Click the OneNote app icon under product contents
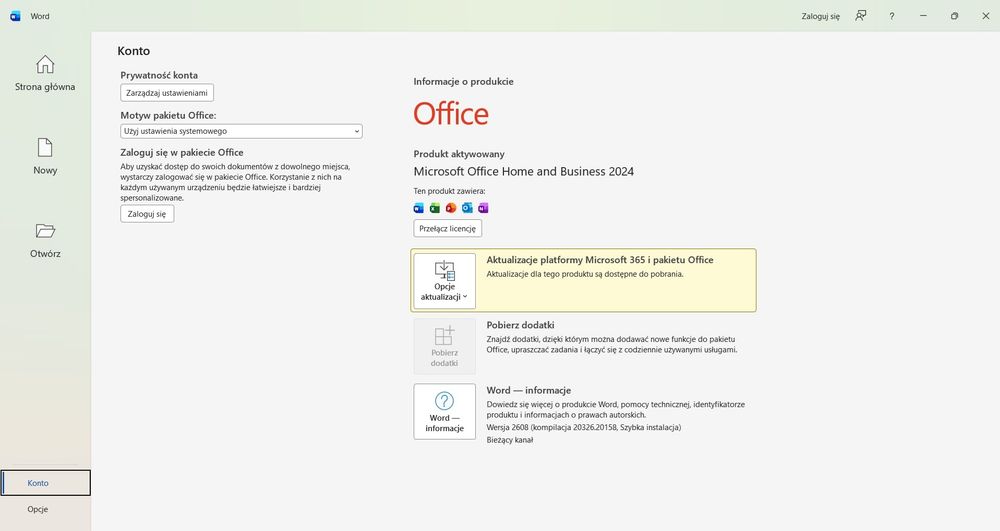Screen dimensions: 1000x531 coord(483,208)
